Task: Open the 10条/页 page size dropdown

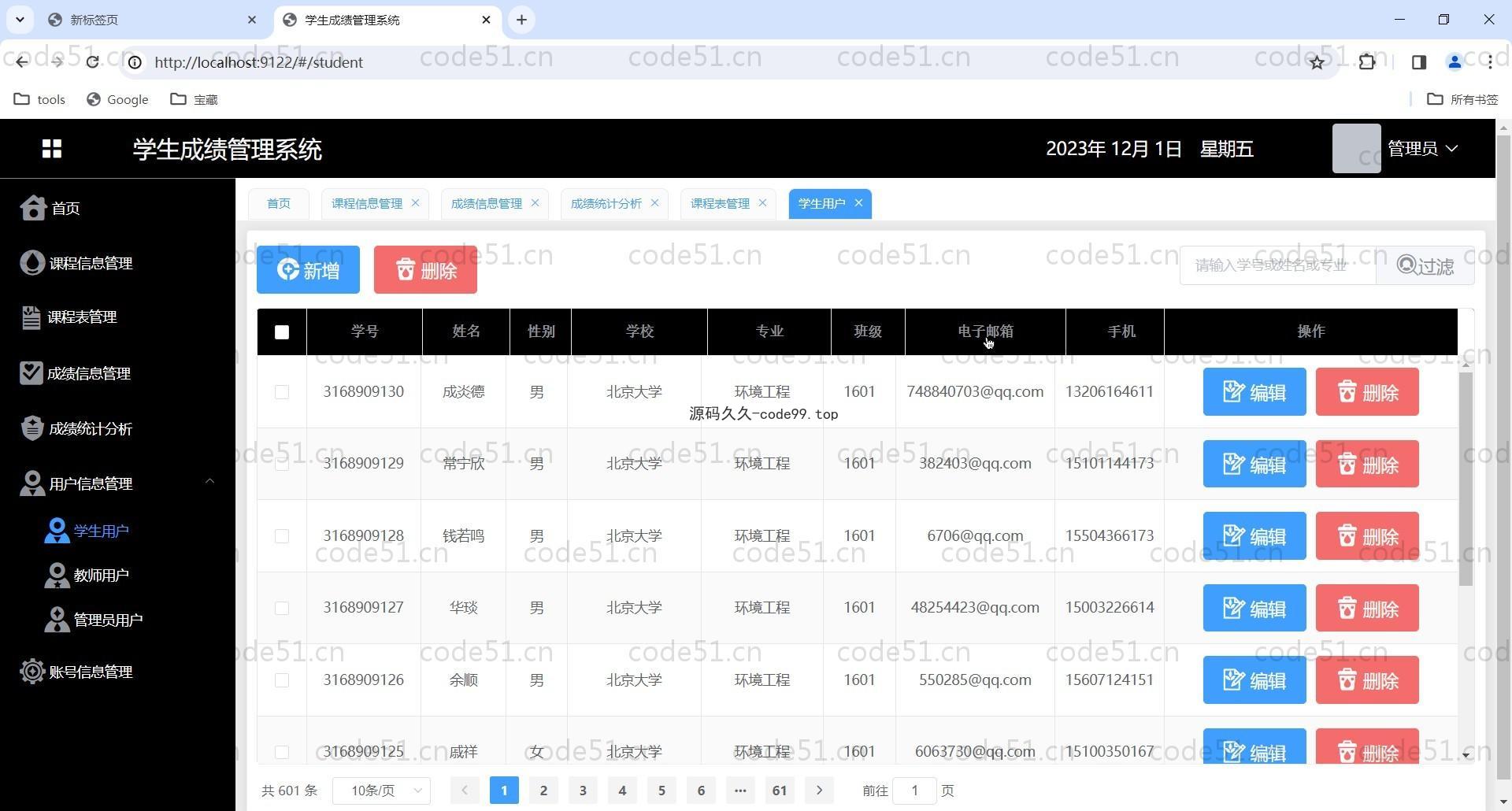Action: click(381, 791)
